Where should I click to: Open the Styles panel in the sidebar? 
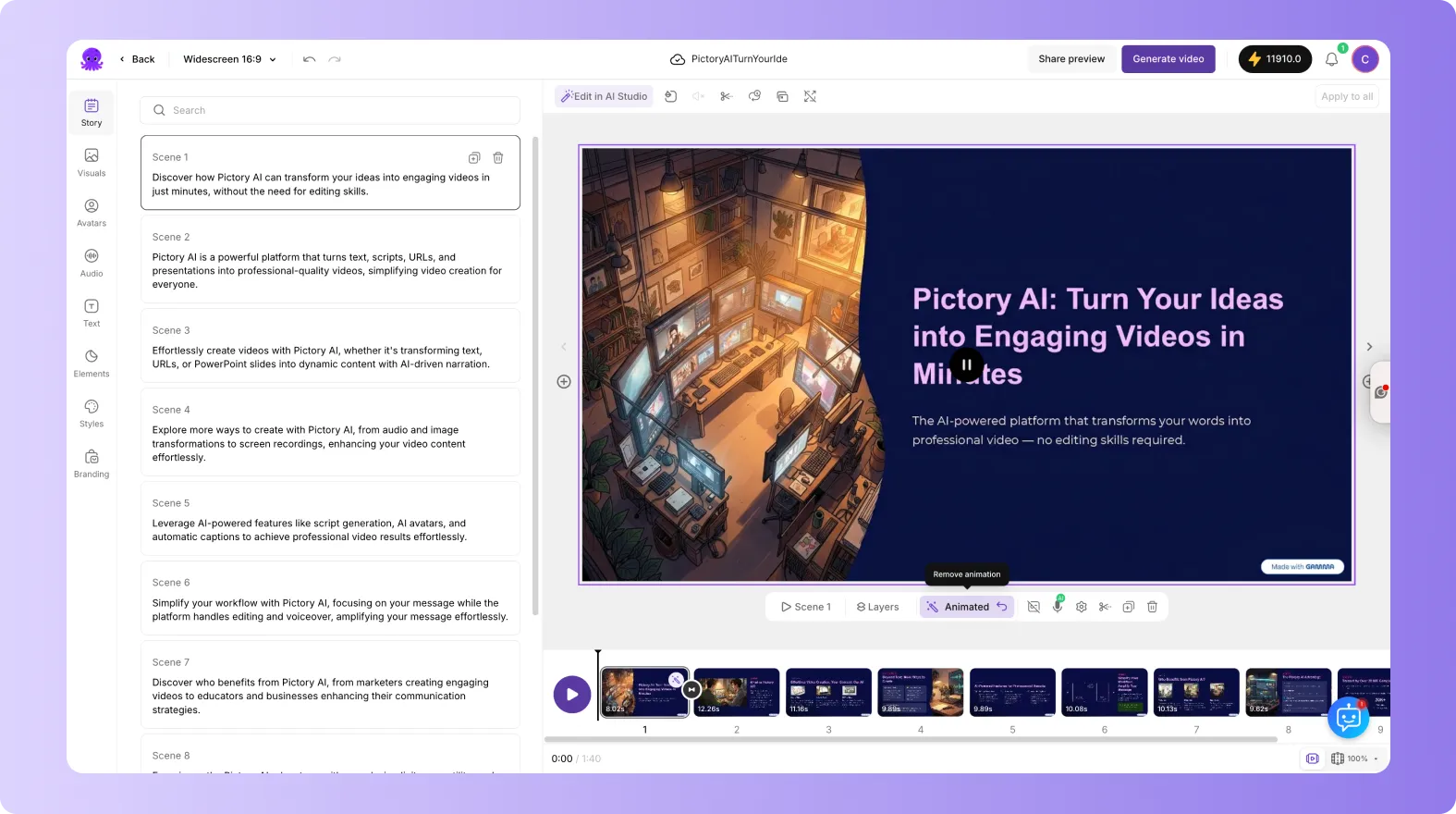click(92, 413)
